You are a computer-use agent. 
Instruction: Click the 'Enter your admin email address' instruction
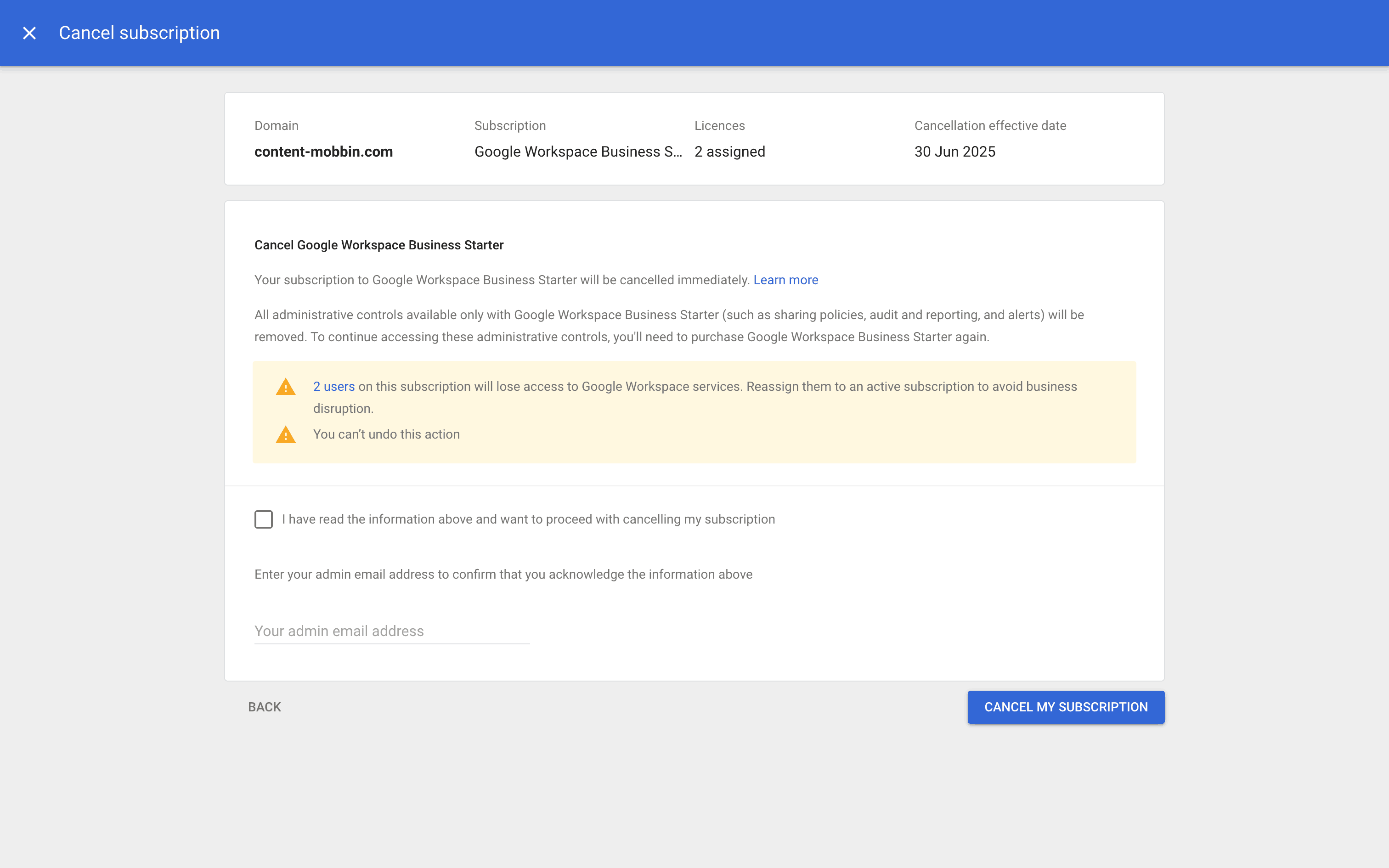503,575
